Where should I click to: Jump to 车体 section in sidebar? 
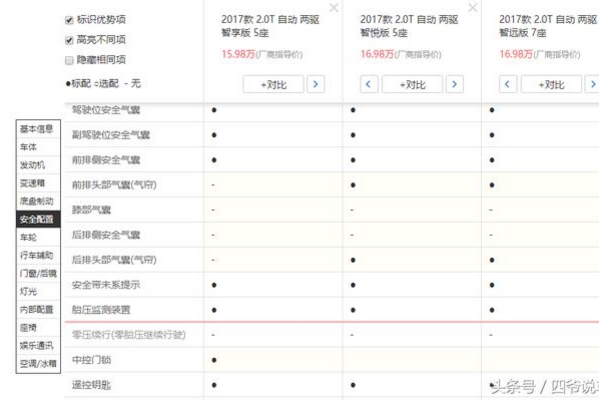point(38,147)
